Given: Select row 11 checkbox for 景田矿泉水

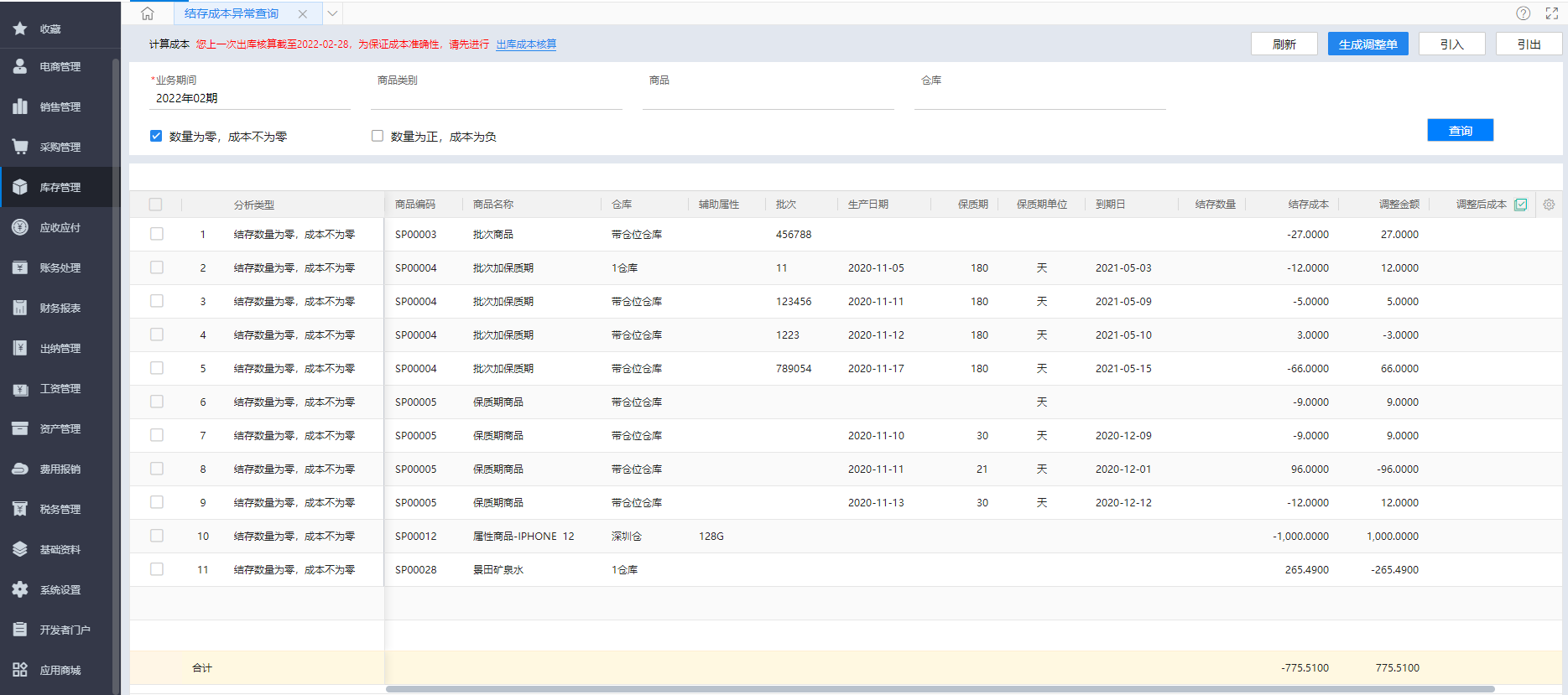Looking at the screenshot, I should click(157, 569).
